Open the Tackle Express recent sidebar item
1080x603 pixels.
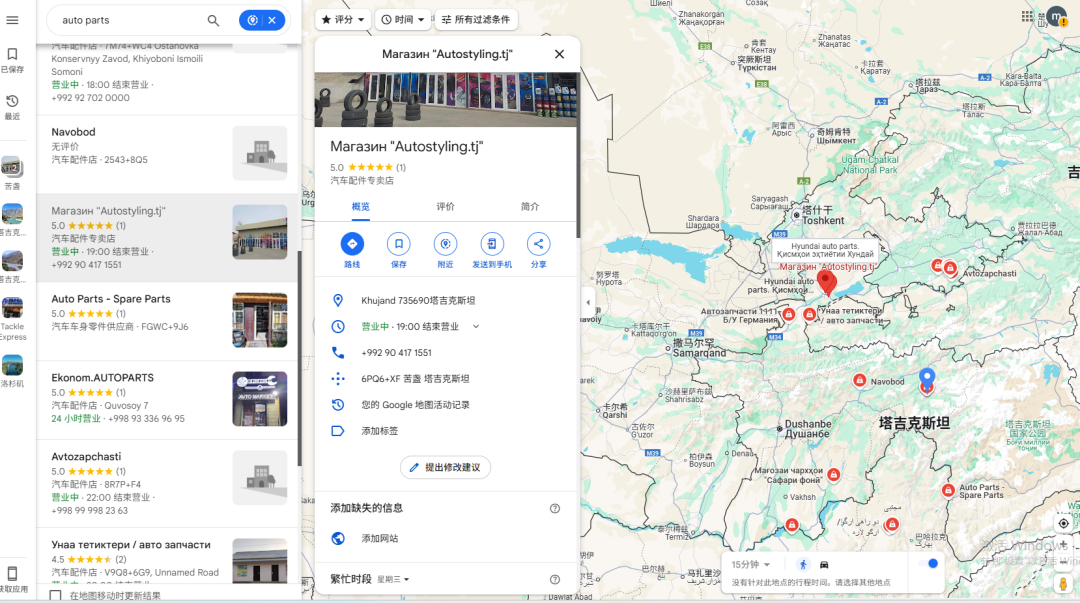(12, 319)
